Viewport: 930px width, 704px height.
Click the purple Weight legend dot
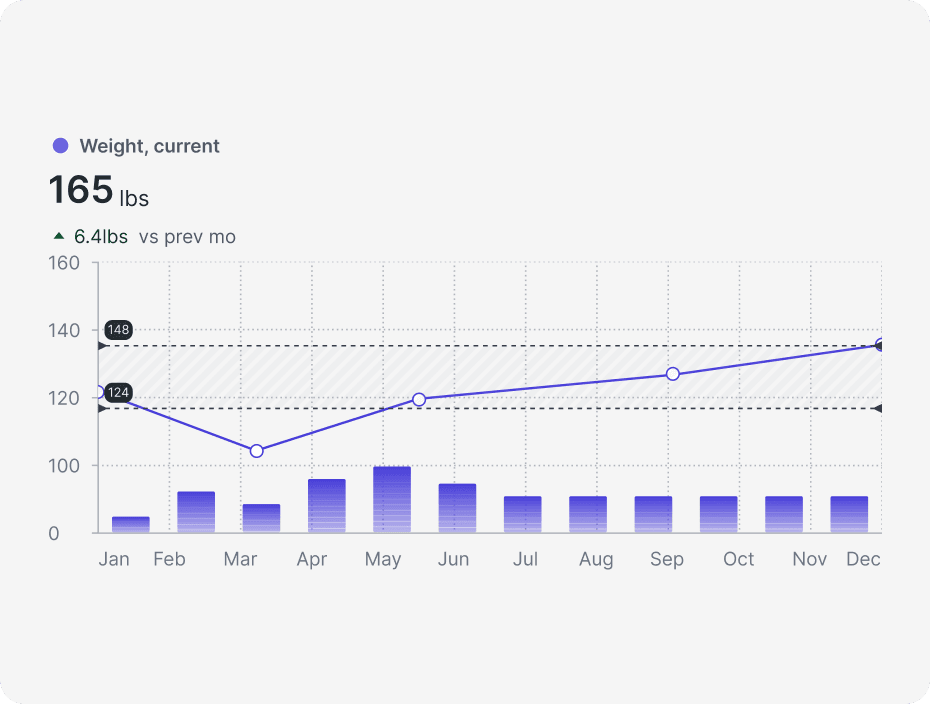point(60,146)
